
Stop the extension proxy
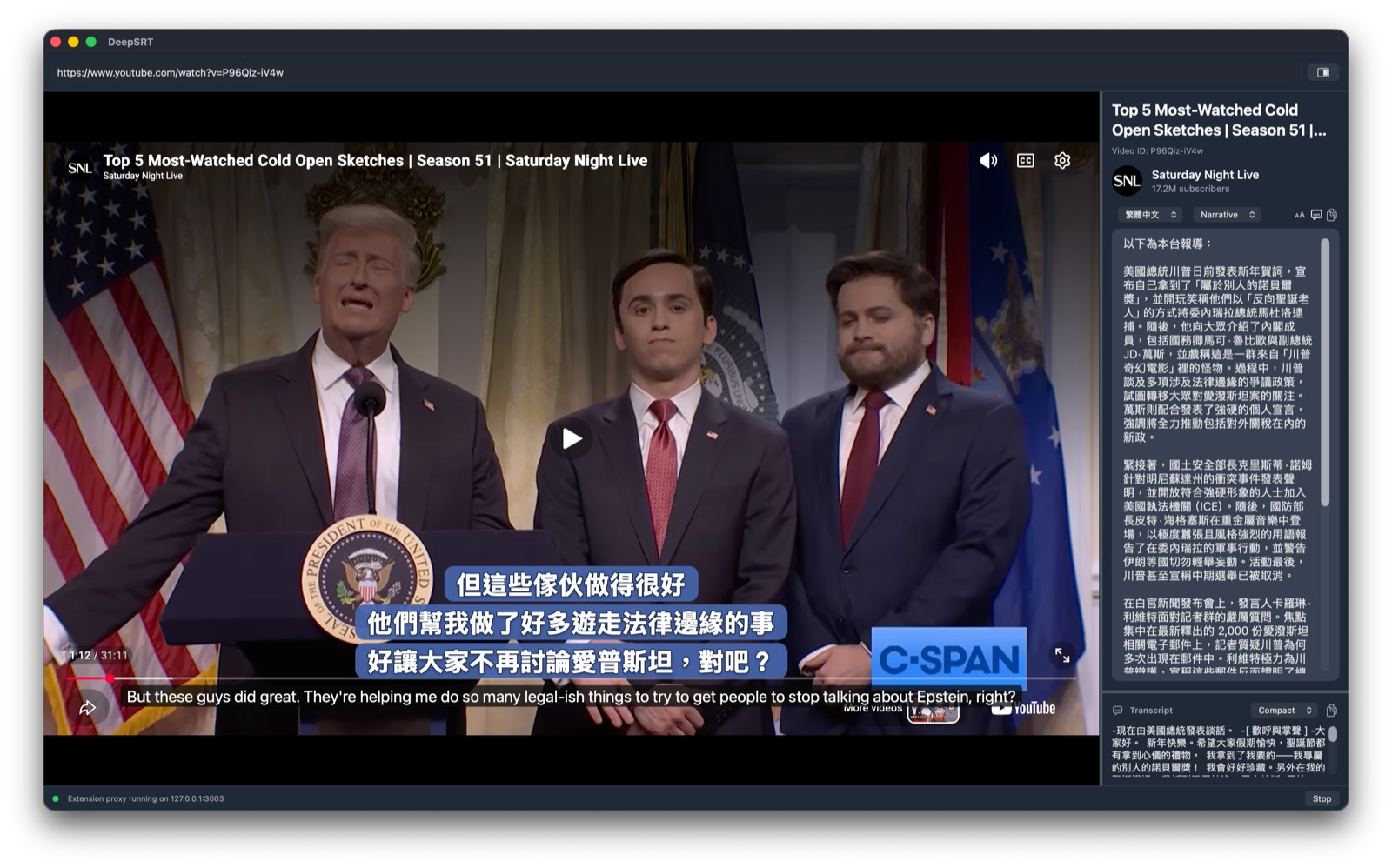pos(1322,798)
